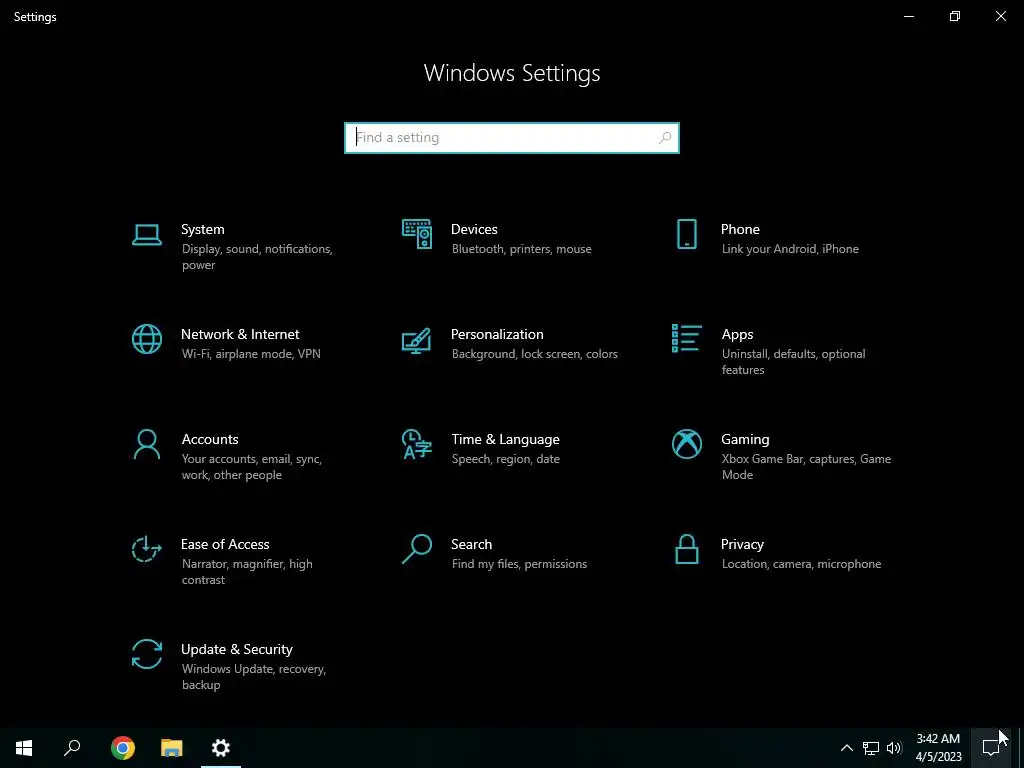Viewport: 1024px width, 768px height.
Task: Click the Accounts person icon
Action: point(146,444)
